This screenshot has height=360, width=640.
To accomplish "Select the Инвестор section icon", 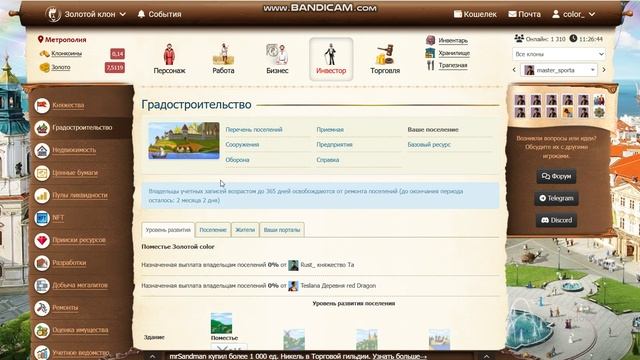I will 331,59.
